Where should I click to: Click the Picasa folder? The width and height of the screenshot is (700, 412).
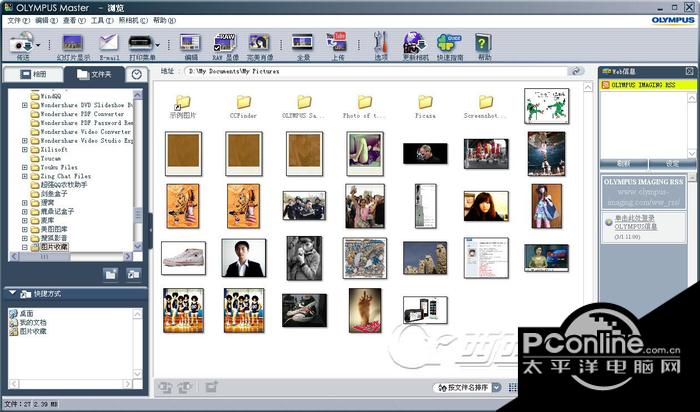tap(425, 107)
